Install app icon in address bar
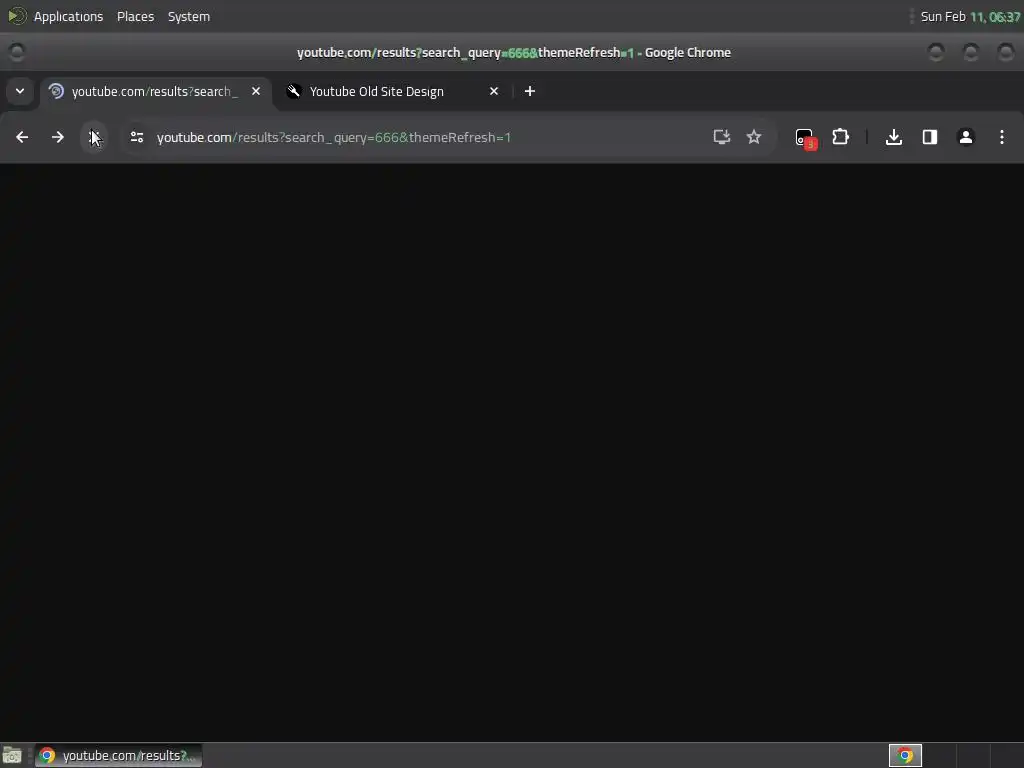 pos(721,137)
